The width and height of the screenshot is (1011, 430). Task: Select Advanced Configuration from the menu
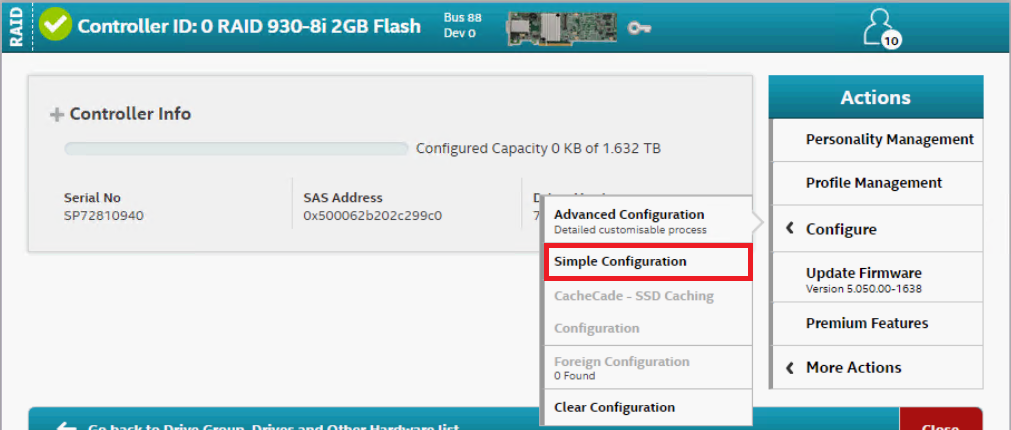pos(629,215)
